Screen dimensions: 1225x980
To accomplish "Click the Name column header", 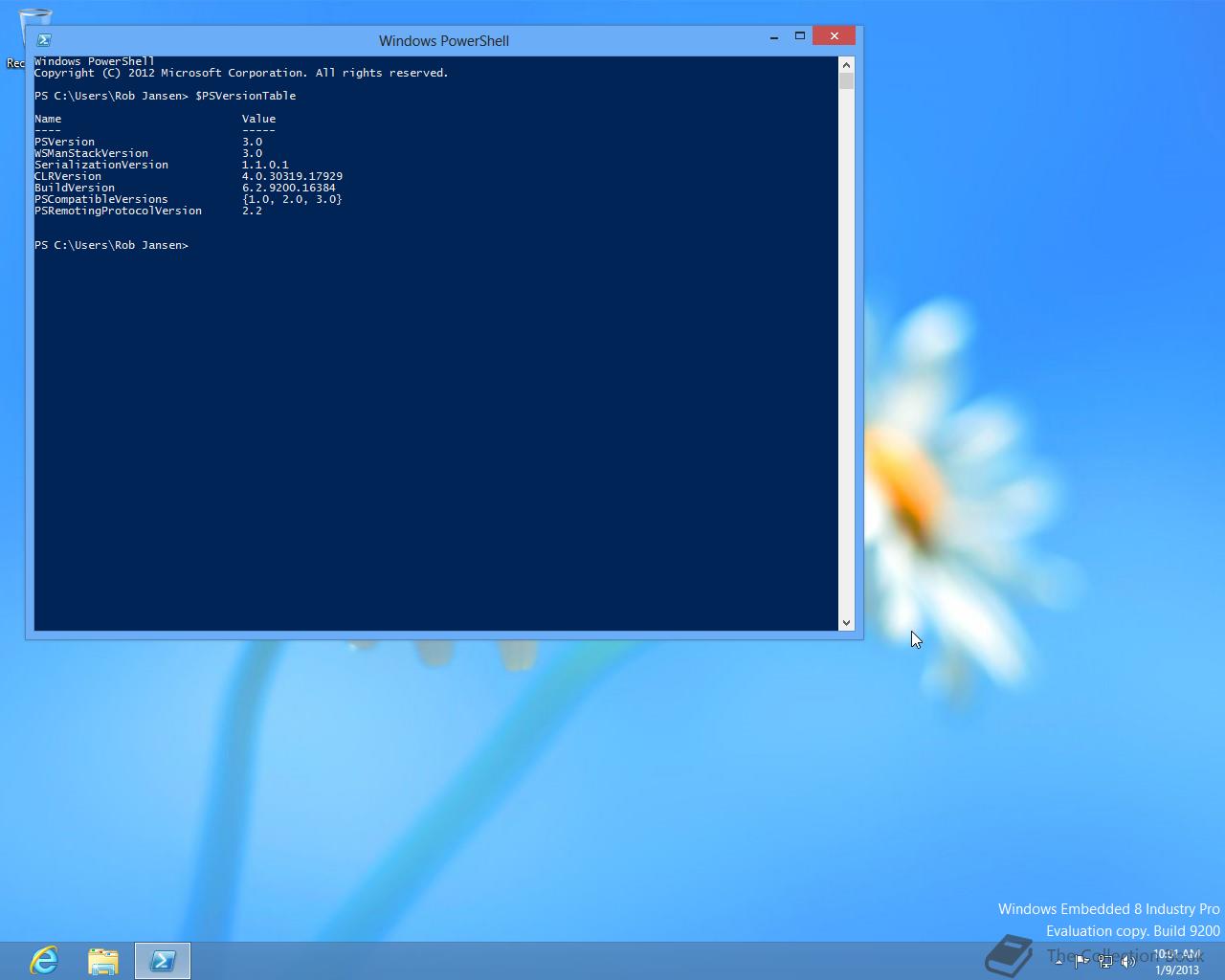I will point(48,119).
